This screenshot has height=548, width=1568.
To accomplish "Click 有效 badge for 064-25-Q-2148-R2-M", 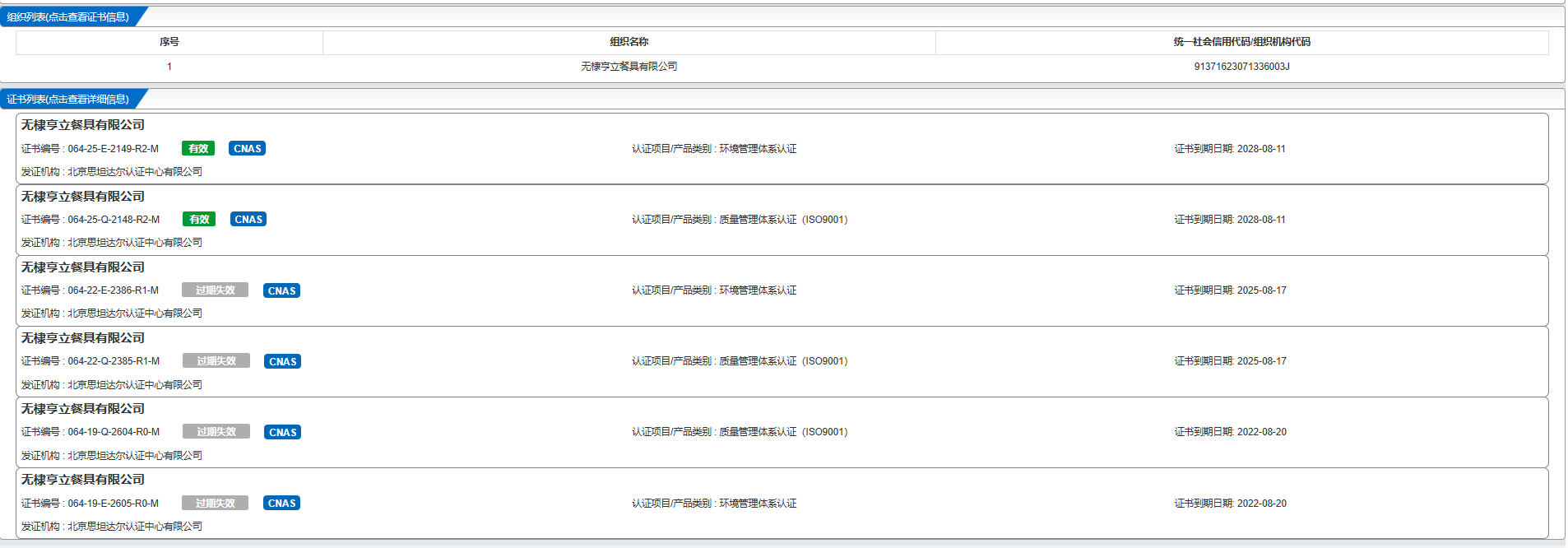I will [199, 220].
